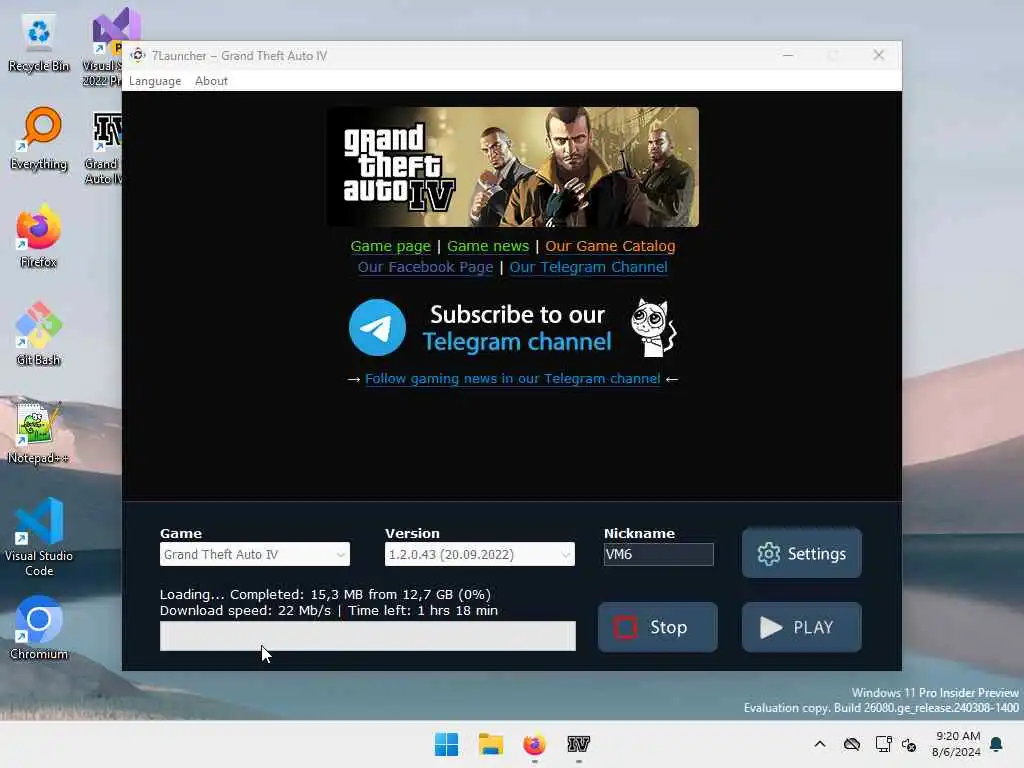
Task: Select the Recycle Bin desktop icon
Action: click(x=39, y=42)
